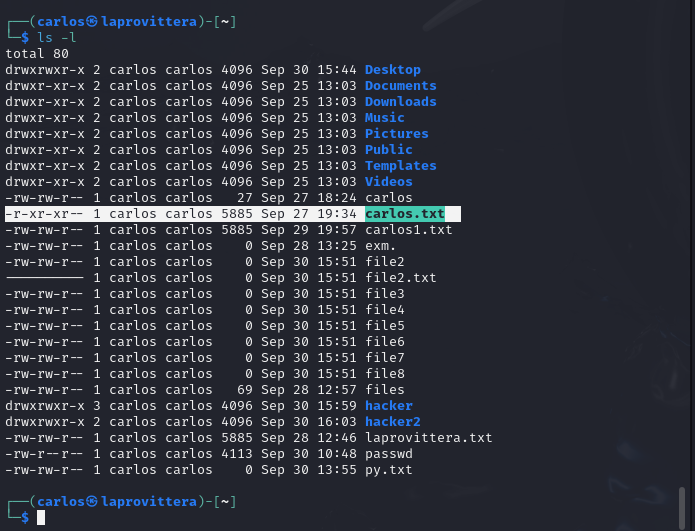Viewport: 695px width, 531px height.
Task: Click the highlighted carlos.txt filename
Action: coord(405,214)
